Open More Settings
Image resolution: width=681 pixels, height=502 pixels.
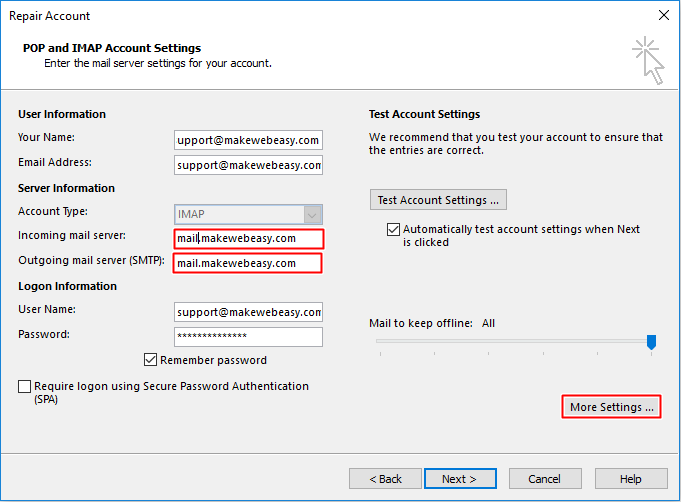pos(611,407)
